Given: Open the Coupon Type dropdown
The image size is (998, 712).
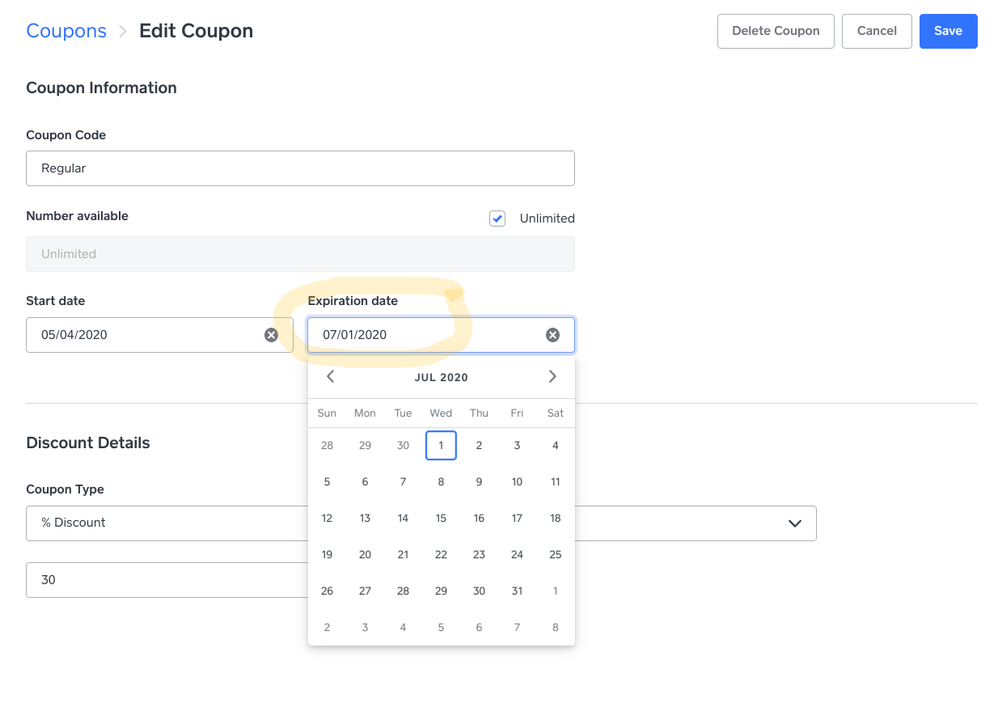Looking at the screenshot, I should 794,523.
